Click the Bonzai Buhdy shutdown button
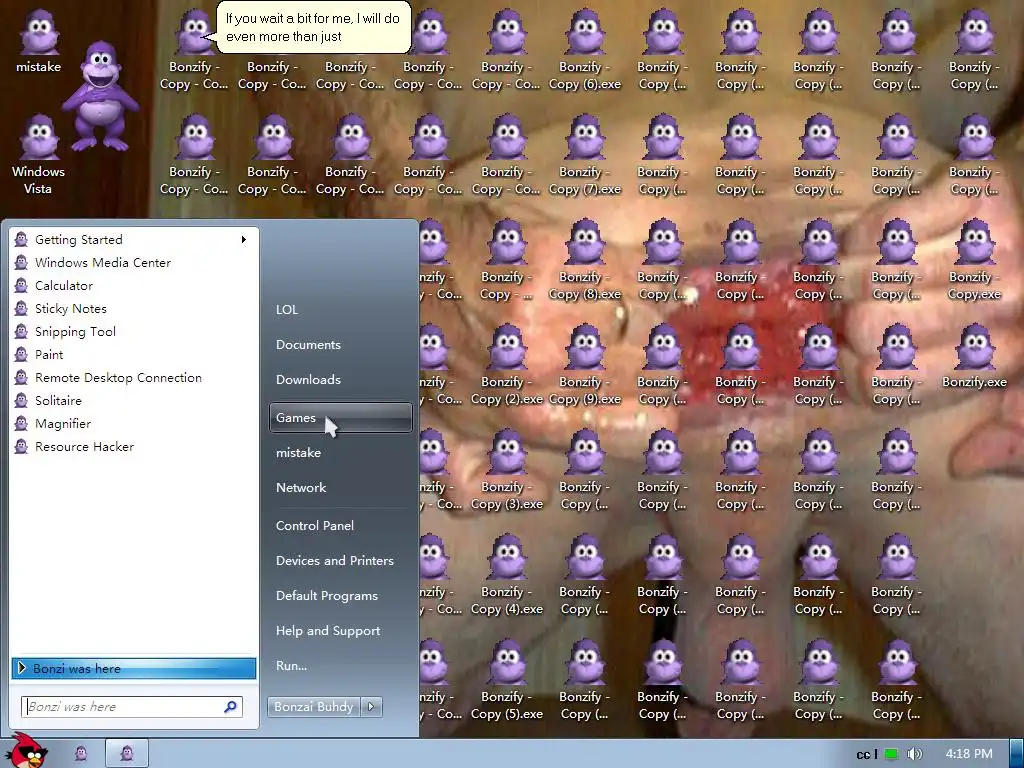Image resolution: width=1024 pixels, height=768 pixels. click(313, 707)
